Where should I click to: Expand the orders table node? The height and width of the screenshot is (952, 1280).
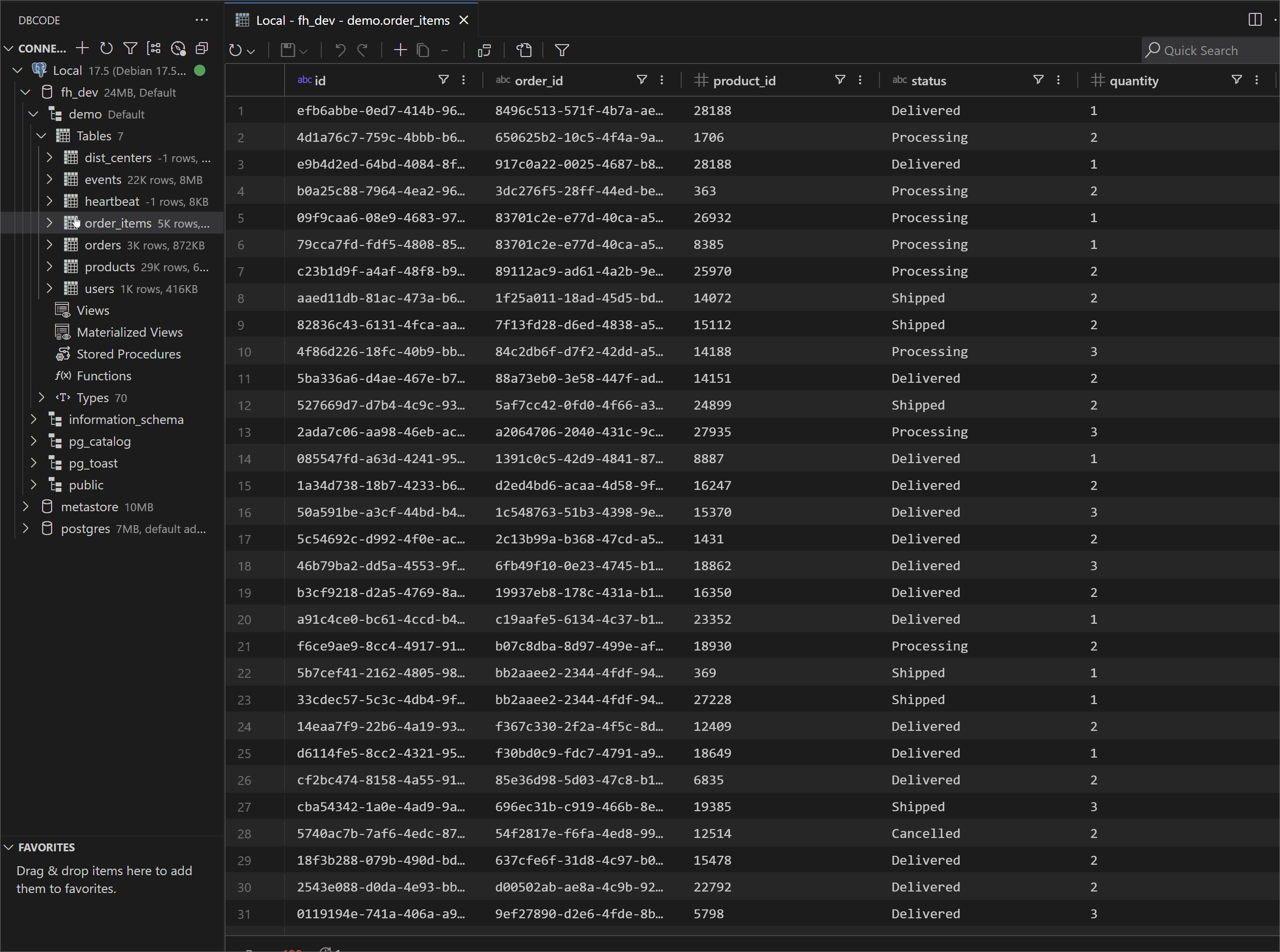click(50, 245)
